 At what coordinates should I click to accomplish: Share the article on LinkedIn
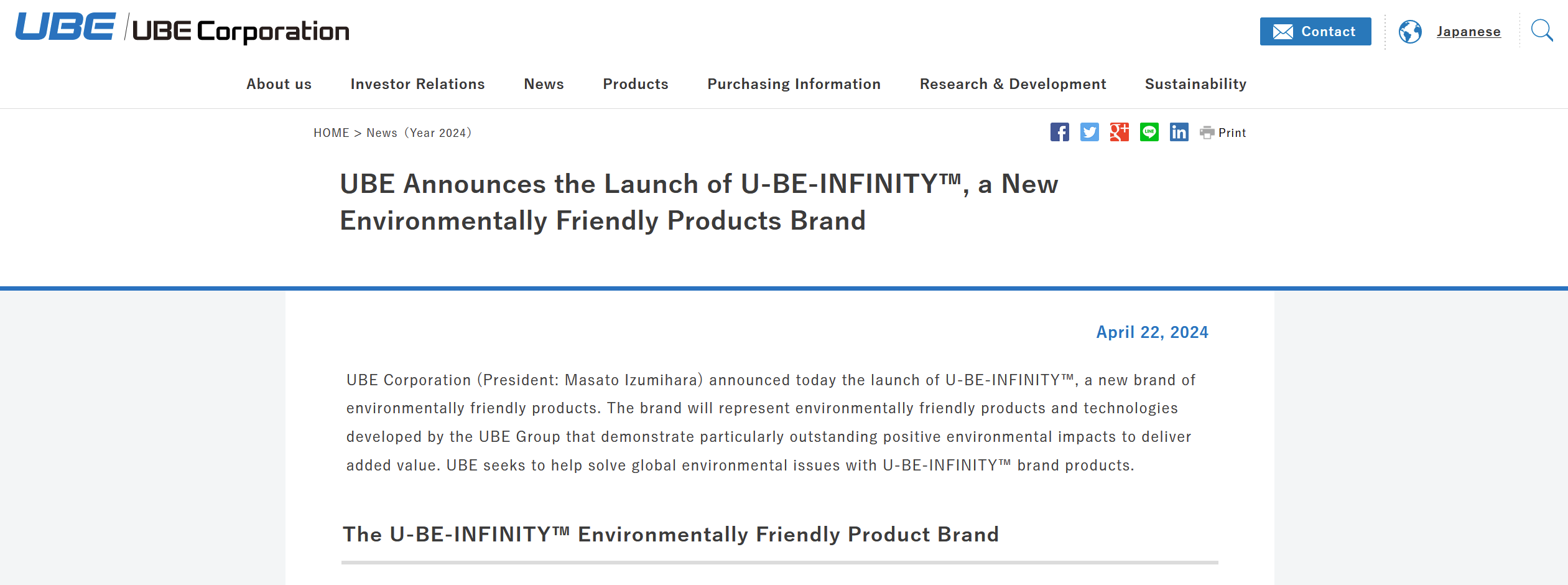tap(1179, 132)
